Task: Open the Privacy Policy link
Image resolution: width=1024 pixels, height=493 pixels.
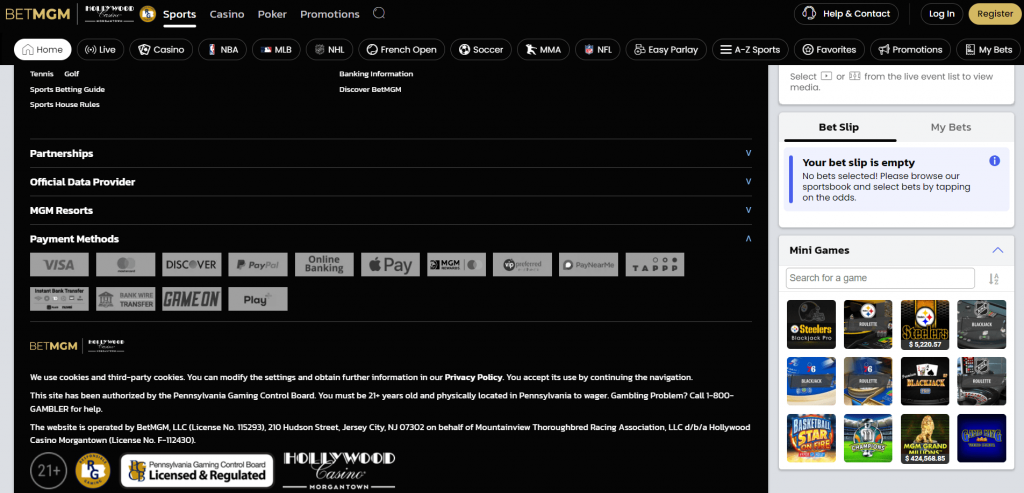Action: tap(473, 377)
